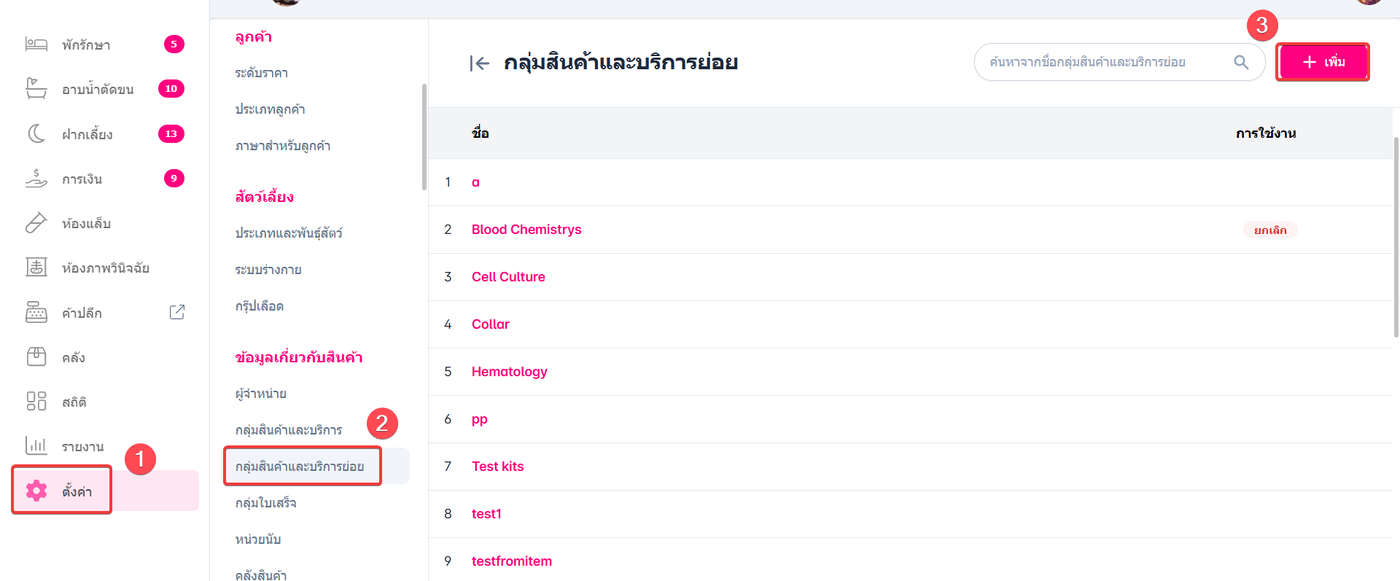Click the pink gear ตั้งค่า icon
This screenshot has width=1400, height=581.
pyautogui.click(x=37, y=490)
